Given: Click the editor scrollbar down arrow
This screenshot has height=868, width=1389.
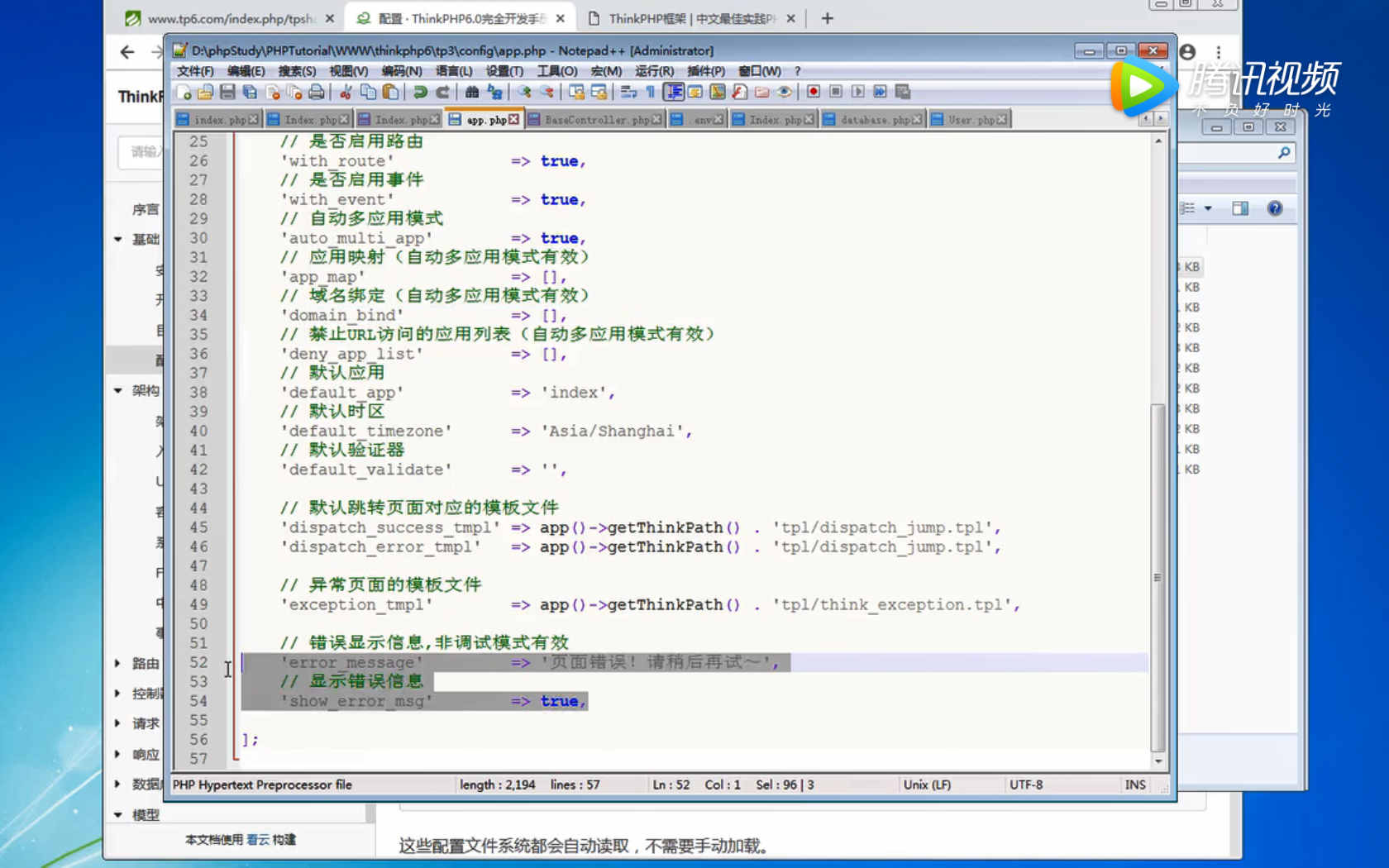Looking at the screenshot, I should (x=1158, y=761).
